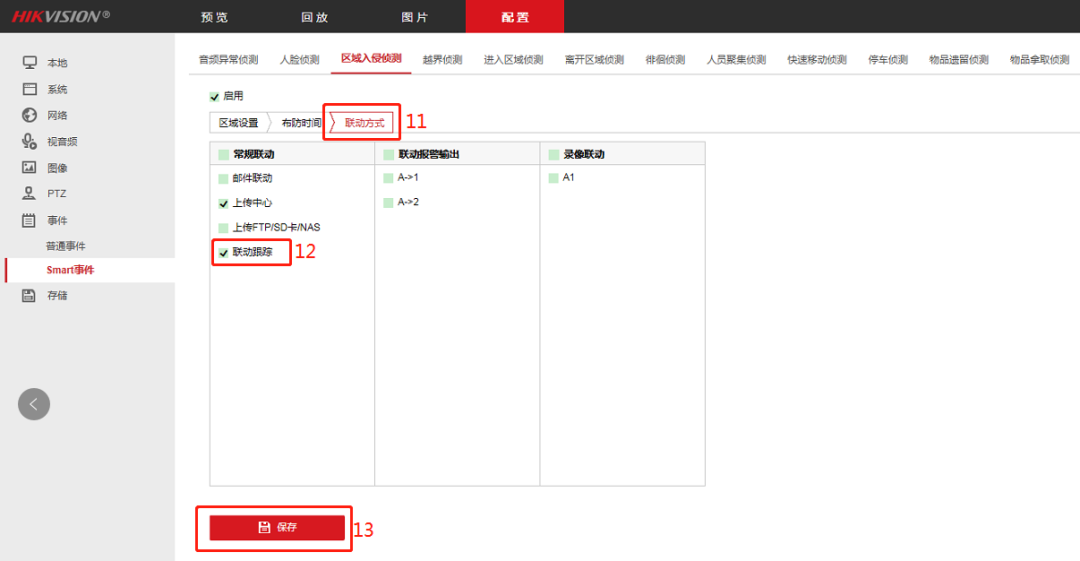The image size is (1080, 561).
Task: Open the 布防时间 sub-tab
Action: coord(301,123)
